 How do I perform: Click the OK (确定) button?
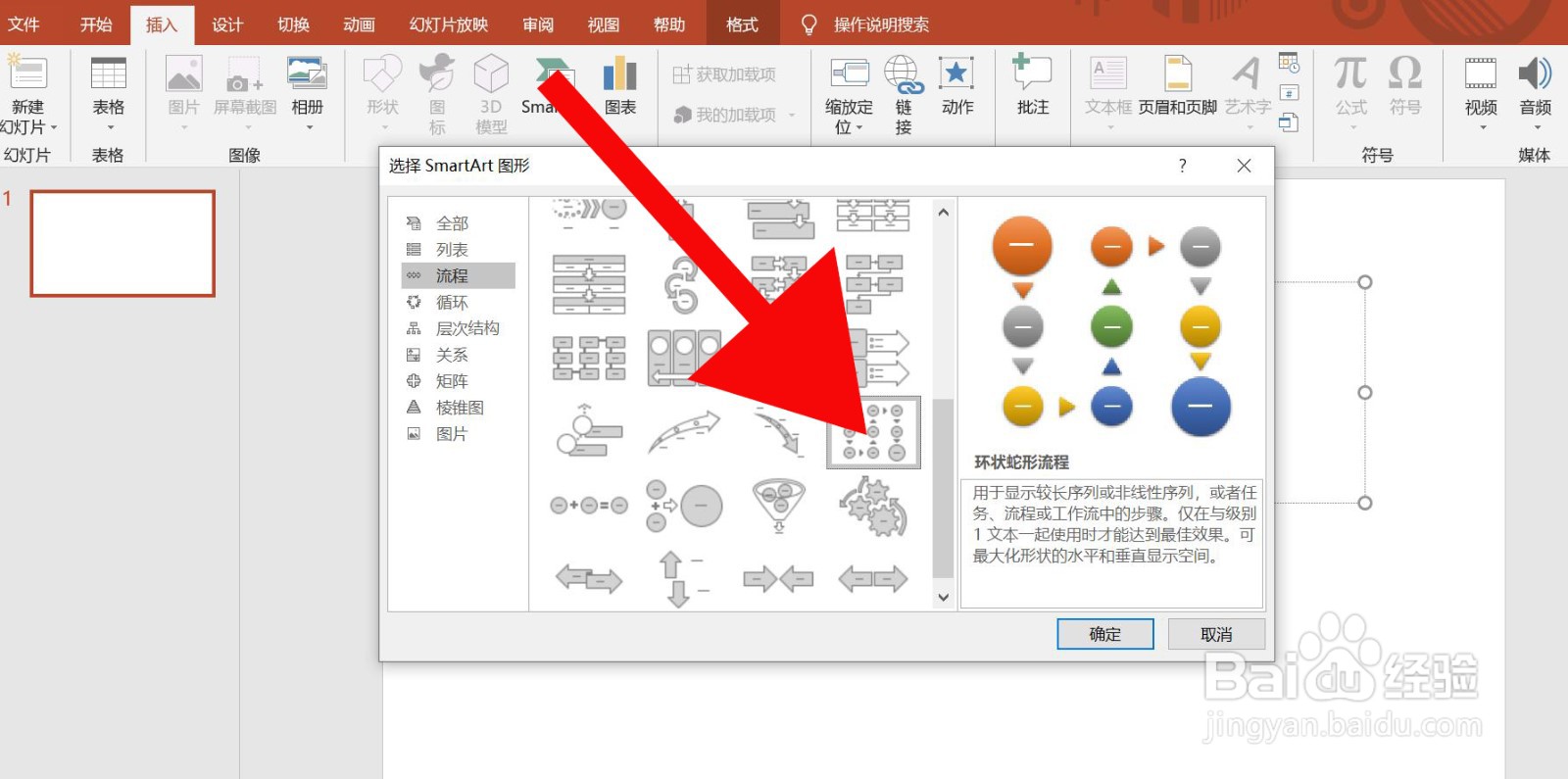(x=1105, y=634)
